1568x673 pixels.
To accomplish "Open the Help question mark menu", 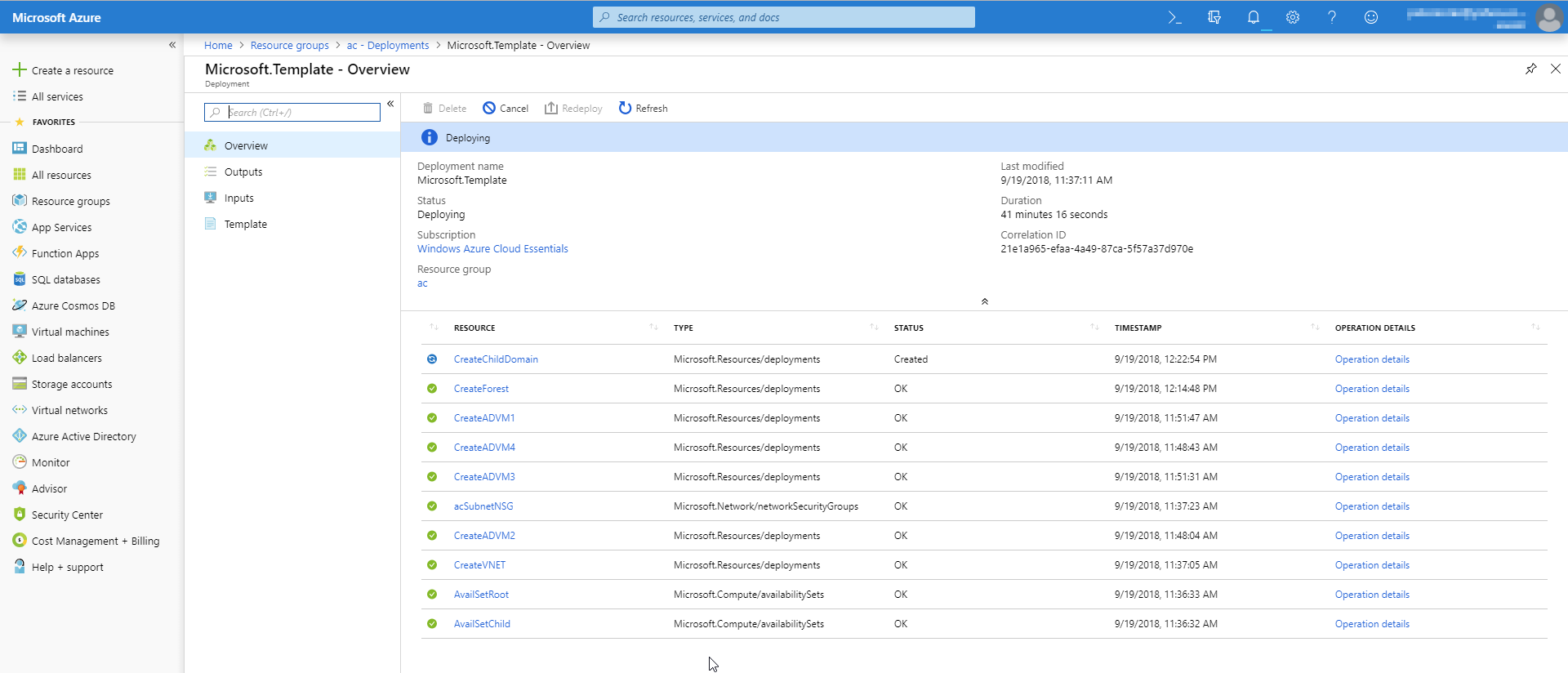I will (x=1332, y=17).
